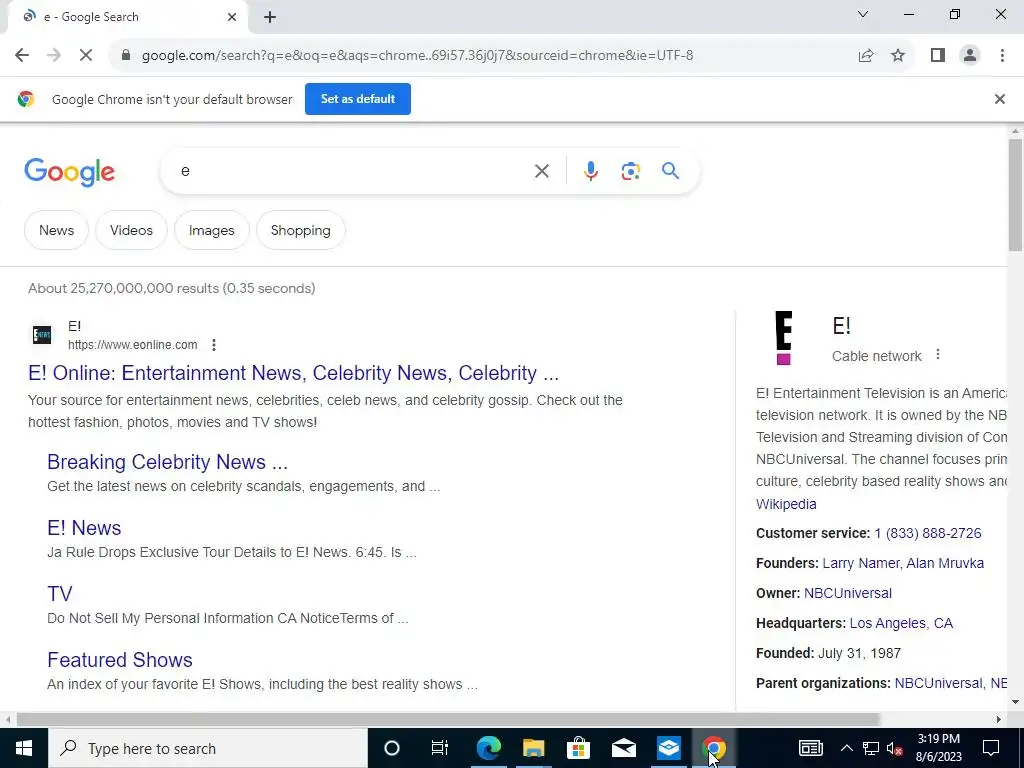Open the tab search chevron in title bar
Image resolution: width=1024 pixels, height=768 pixels.
tap(863, 14)
